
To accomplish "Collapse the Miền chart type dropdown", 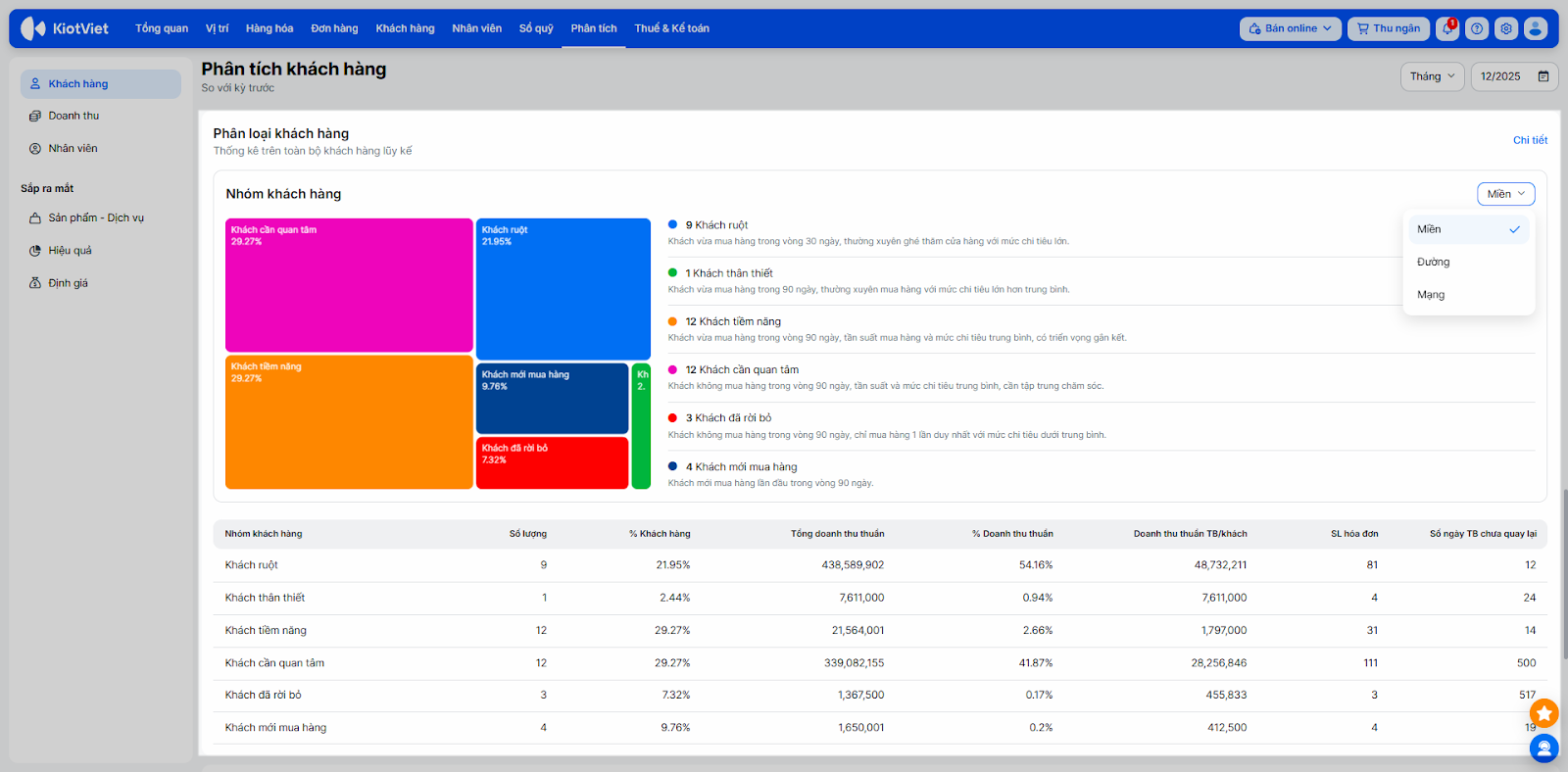I will pos(1505,194).
